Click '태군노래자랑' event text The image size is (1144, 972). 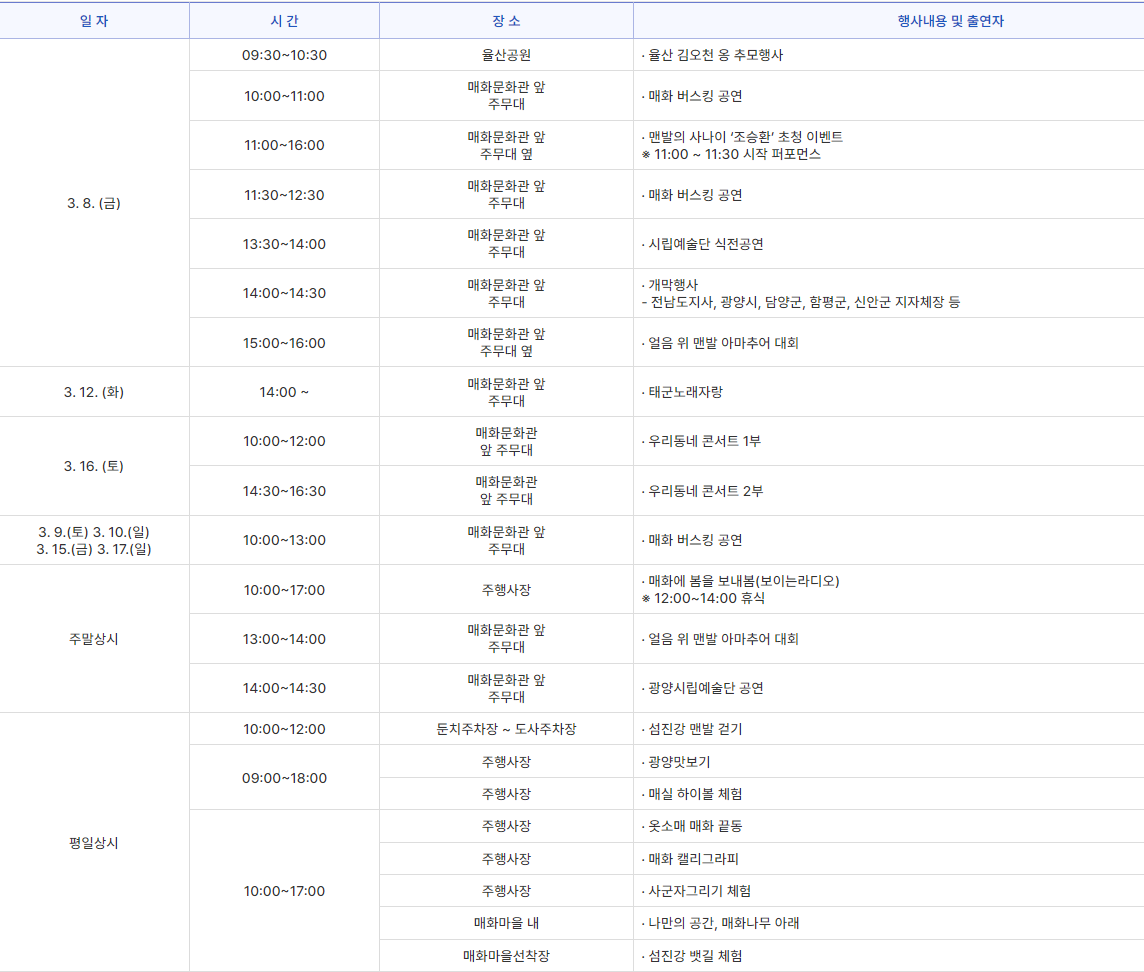click(x=685, y=392)
